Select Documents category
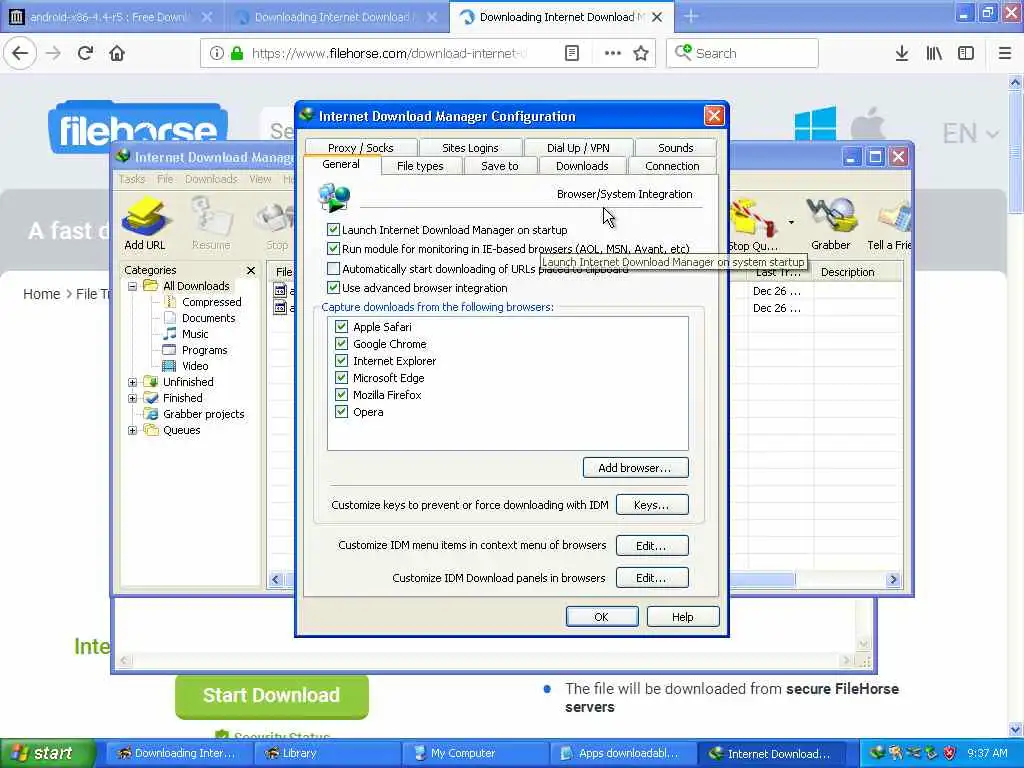 (208, 318)
